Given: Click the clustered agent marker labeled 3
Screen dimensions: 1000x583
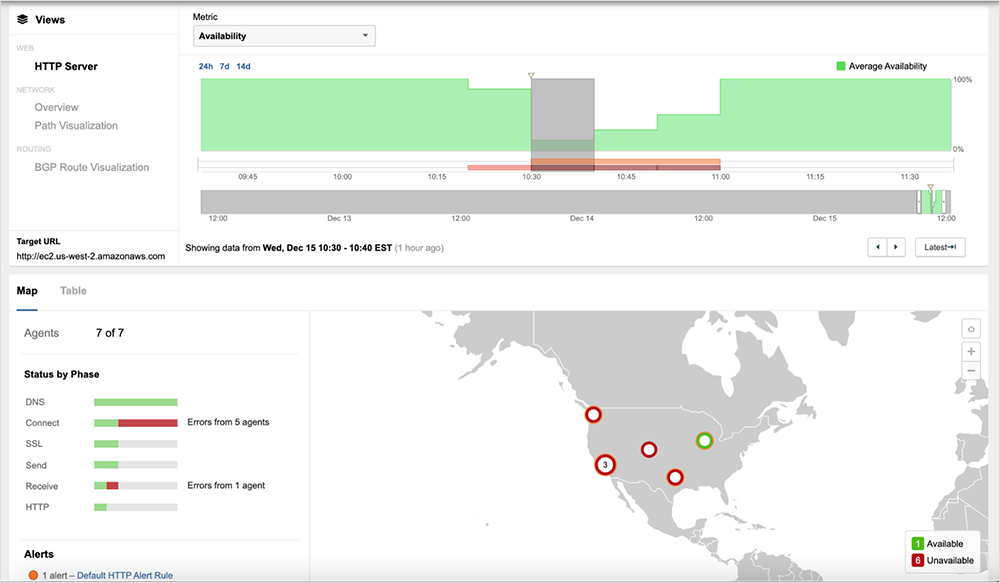Looking at the screenshot, I should [605, 464].
